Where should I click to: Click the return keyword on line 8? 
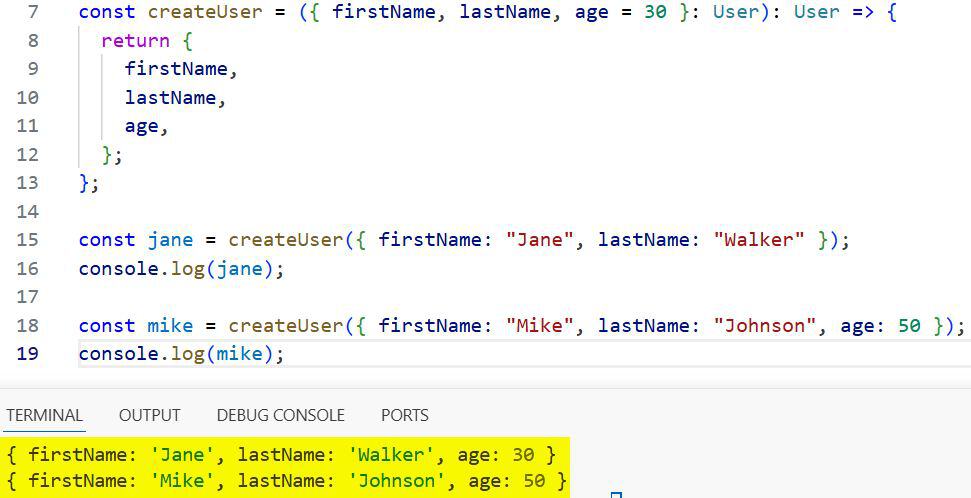[x=135, y=41]
